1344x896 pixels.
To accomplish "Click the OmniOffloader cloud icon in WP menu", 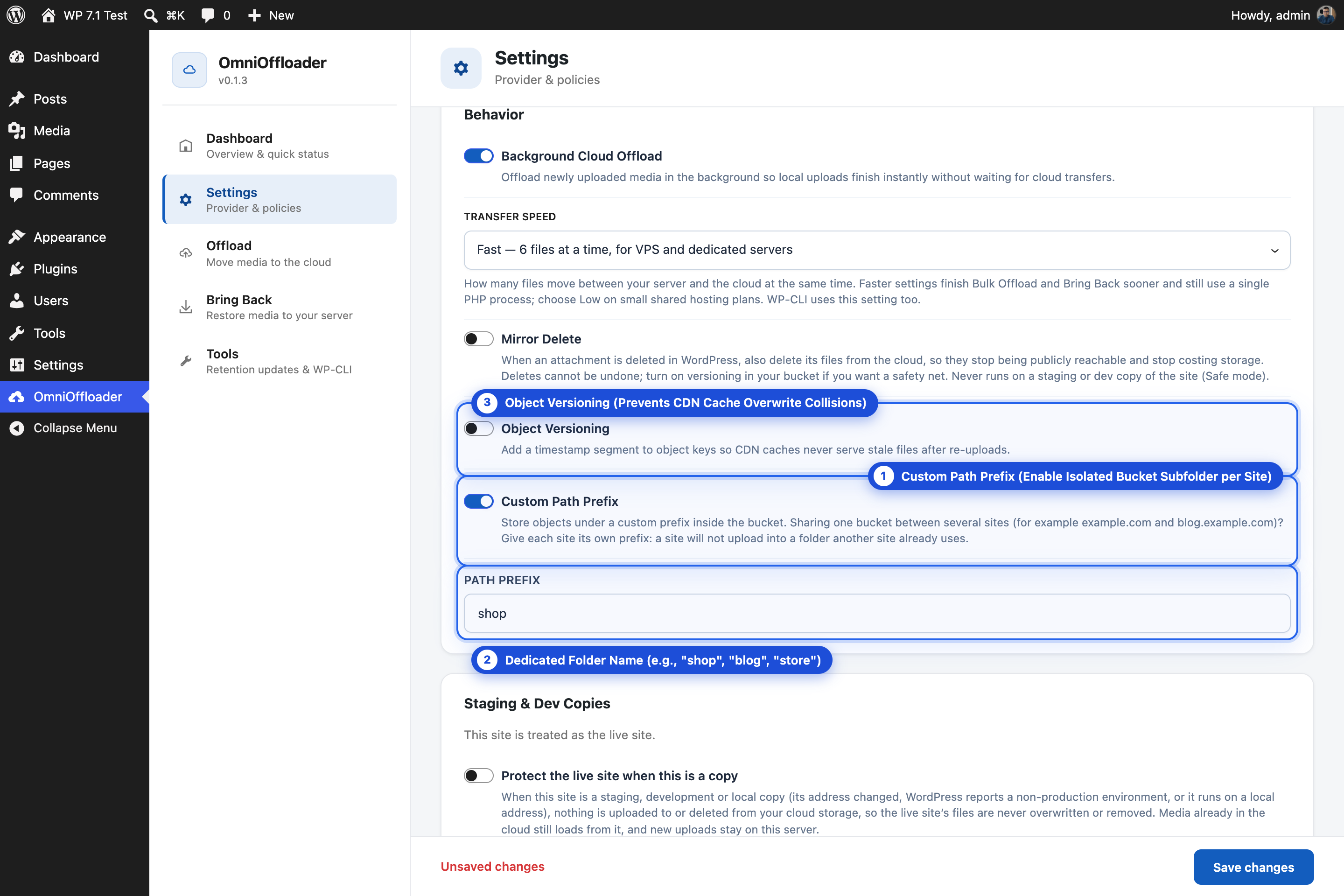I will 17,397.
